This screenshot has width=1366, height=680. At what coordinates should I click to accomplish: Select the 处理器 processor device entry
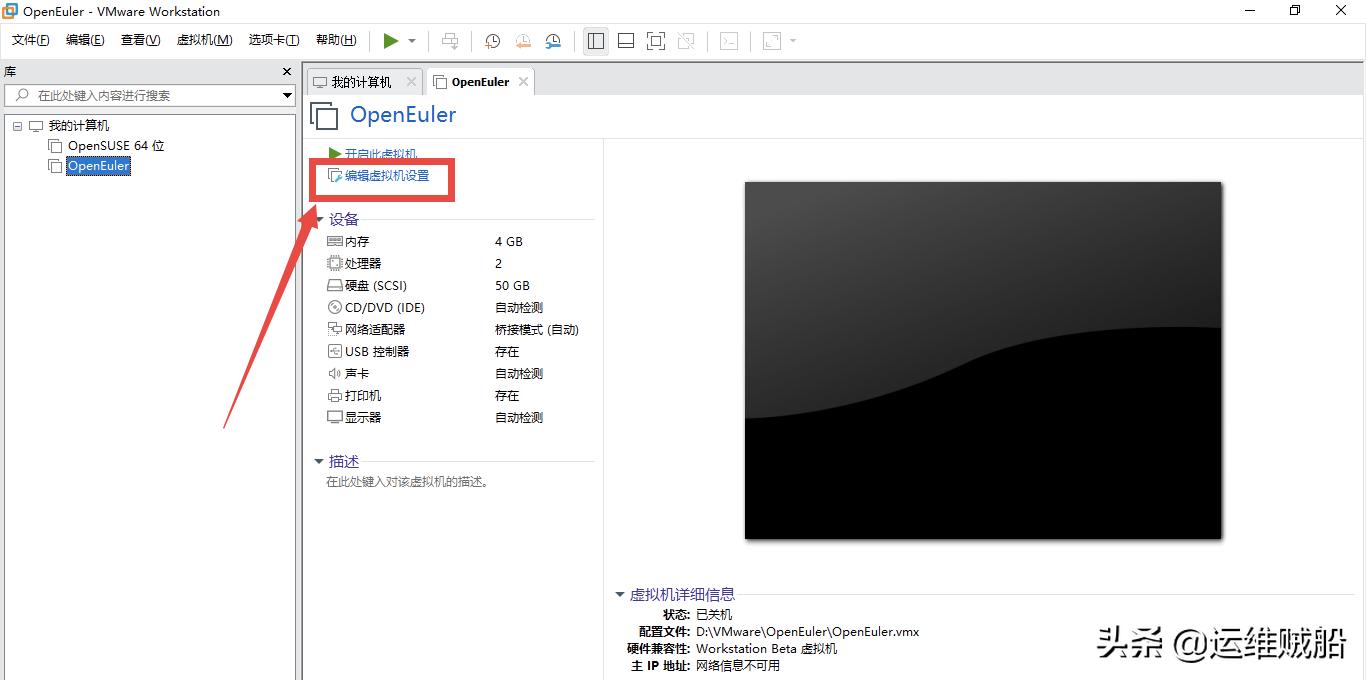(x=360, y=263)
